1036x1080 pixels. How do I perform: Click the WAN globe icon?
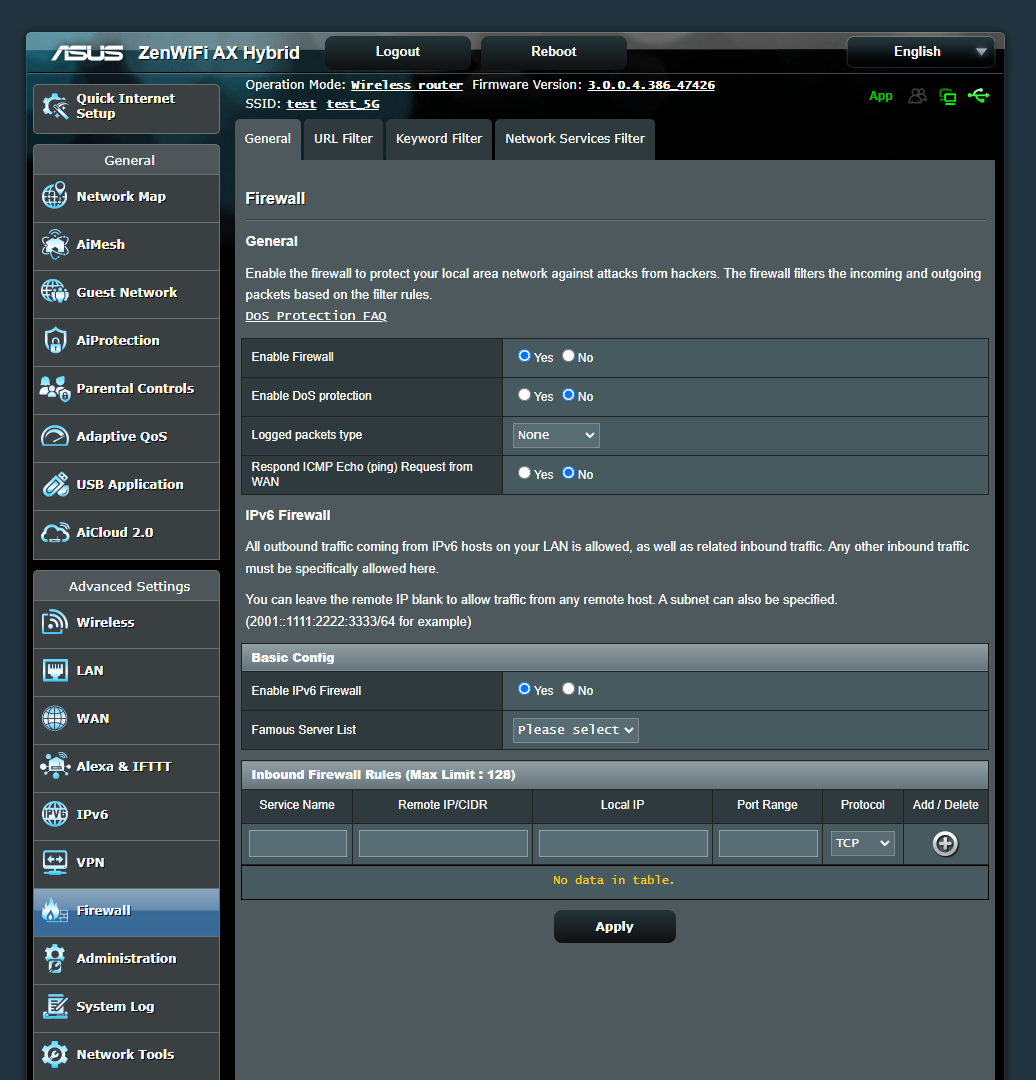(55, 718)
